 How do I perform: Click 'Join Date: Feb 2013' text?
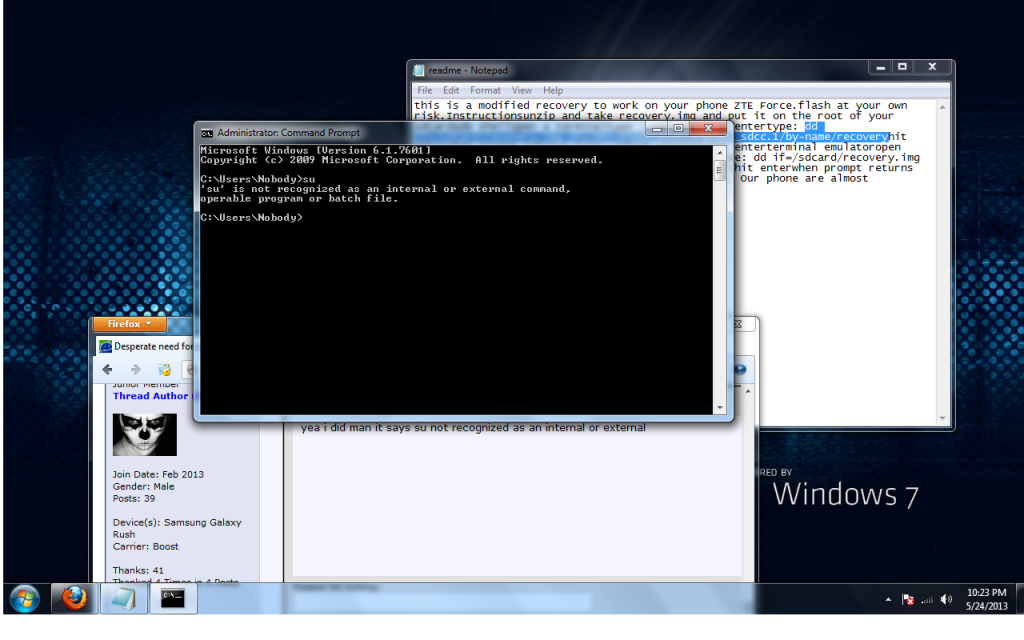point(158,475)
